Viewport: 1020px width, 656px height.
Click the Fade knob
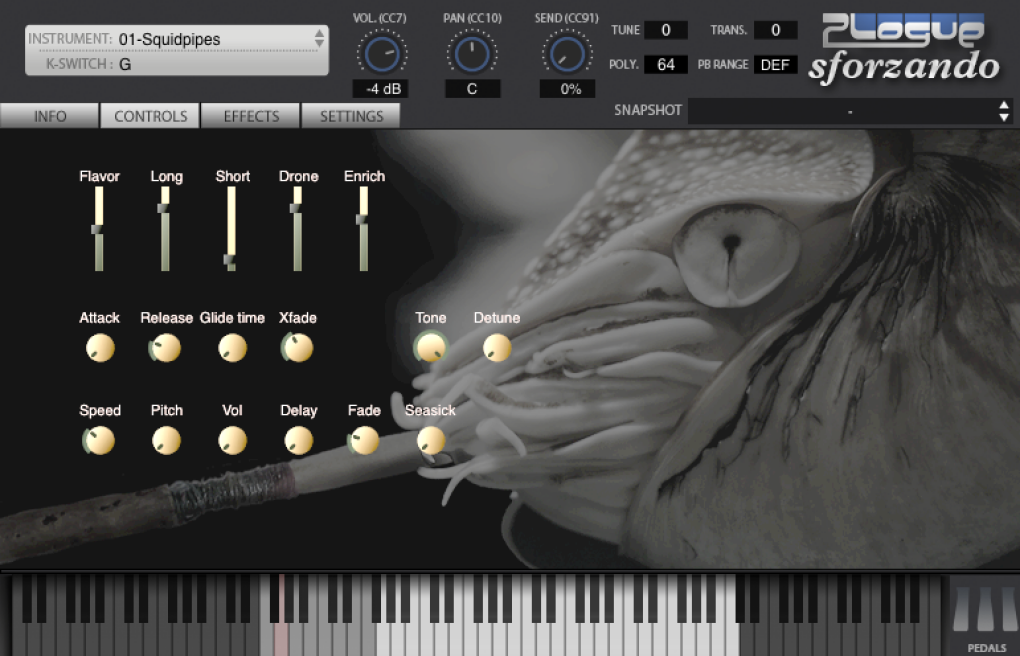[x=364, y=441]
